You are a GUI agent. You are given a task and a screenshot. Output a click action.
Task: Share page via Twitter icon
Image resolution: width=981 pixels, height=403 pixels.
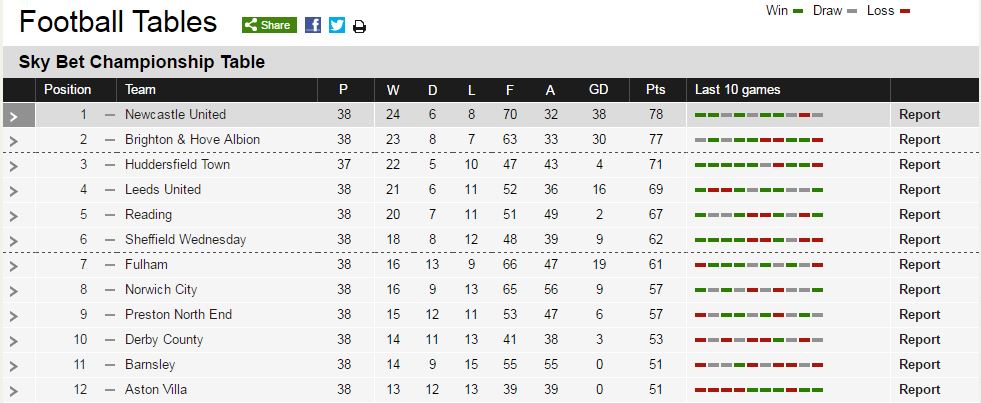pos(337,25)
